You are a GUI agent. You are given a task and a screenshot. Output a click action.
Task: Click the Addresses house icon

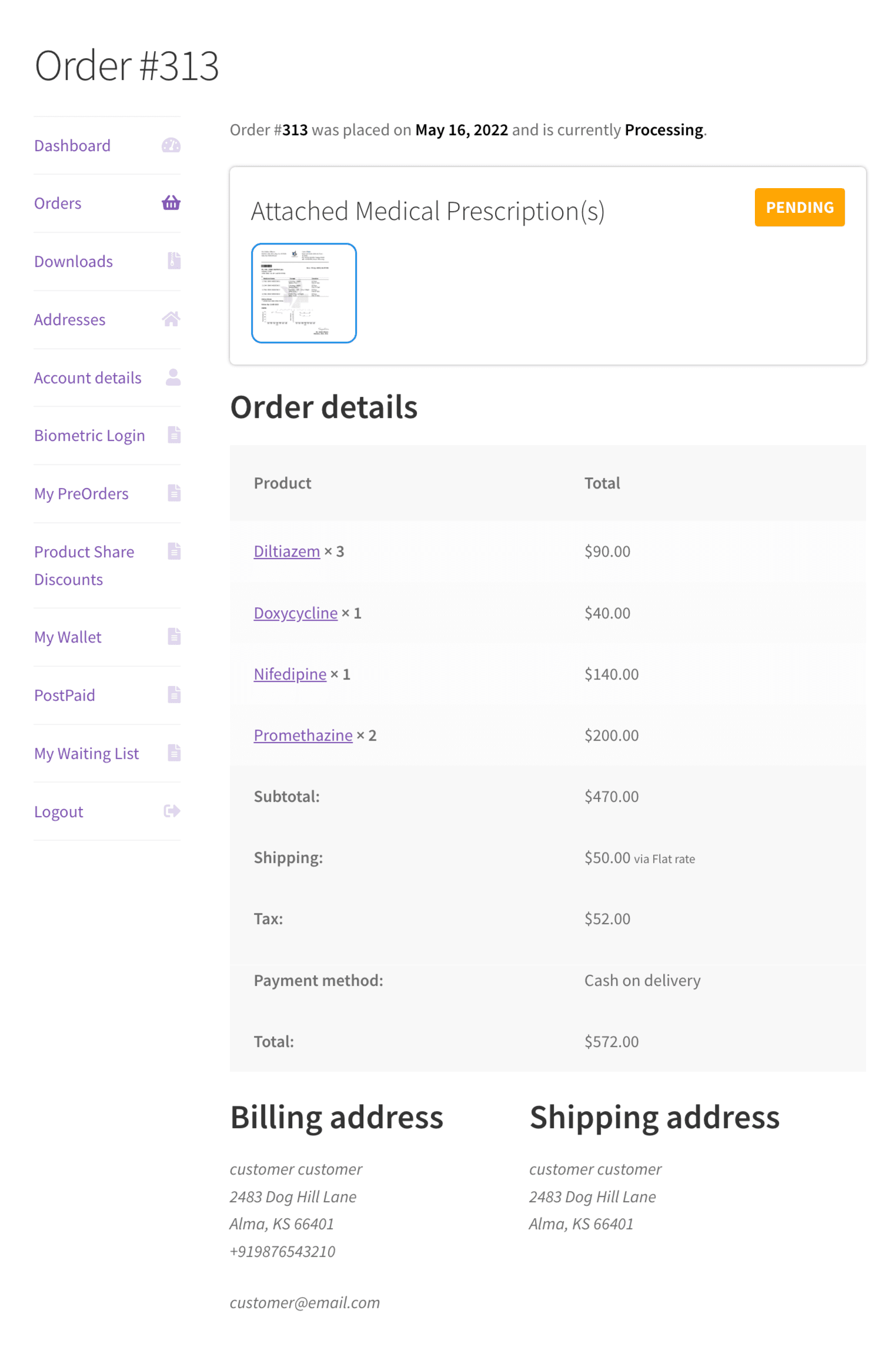171,319
